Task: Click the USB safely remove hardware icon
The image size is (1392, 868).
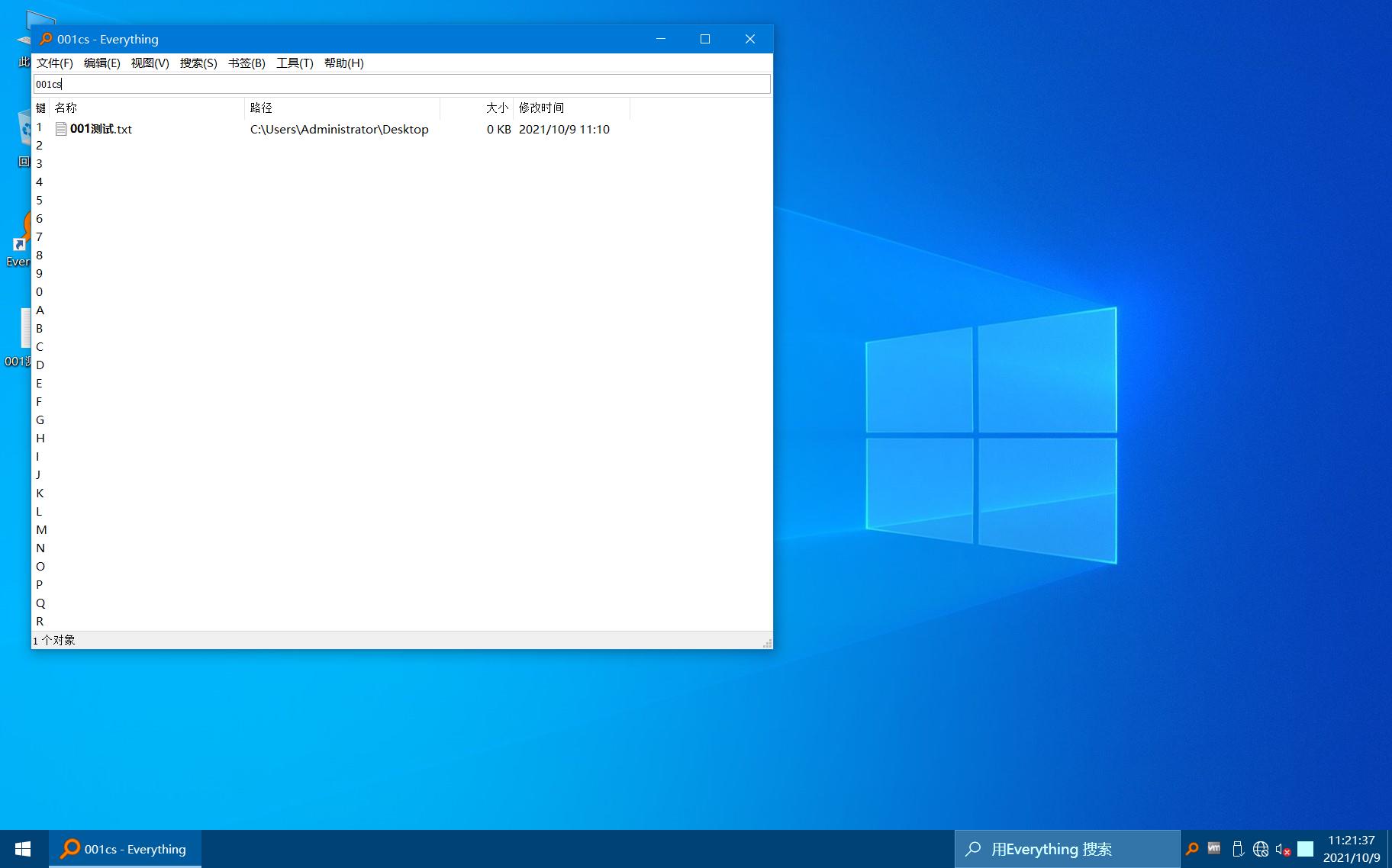Action: (x=1238, y=848)
